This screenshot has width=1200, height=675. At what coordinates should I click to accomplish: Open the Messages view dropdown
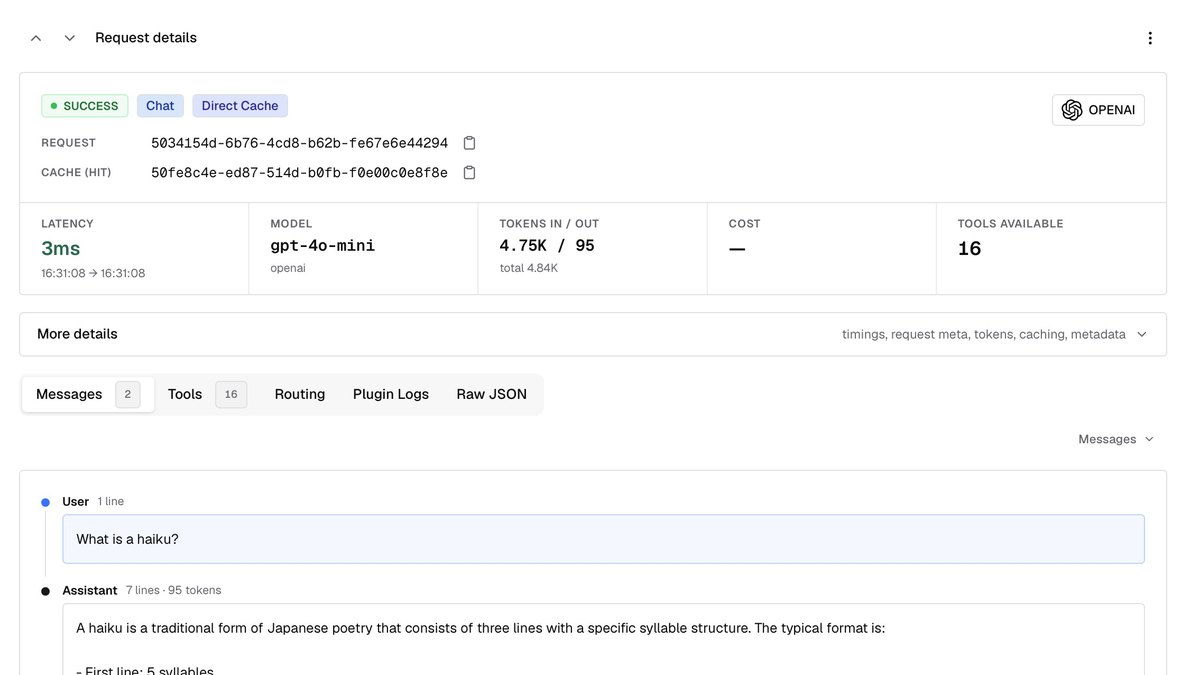tap(1116, 439)
